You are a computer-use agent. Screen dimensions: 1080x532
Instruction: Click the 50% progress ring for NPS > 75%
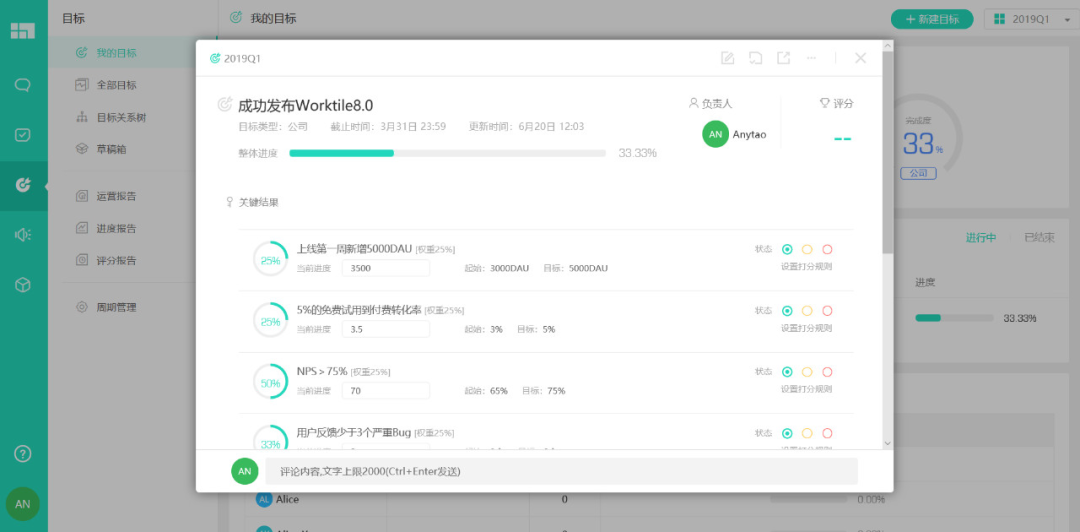click(x=270, y=382)
